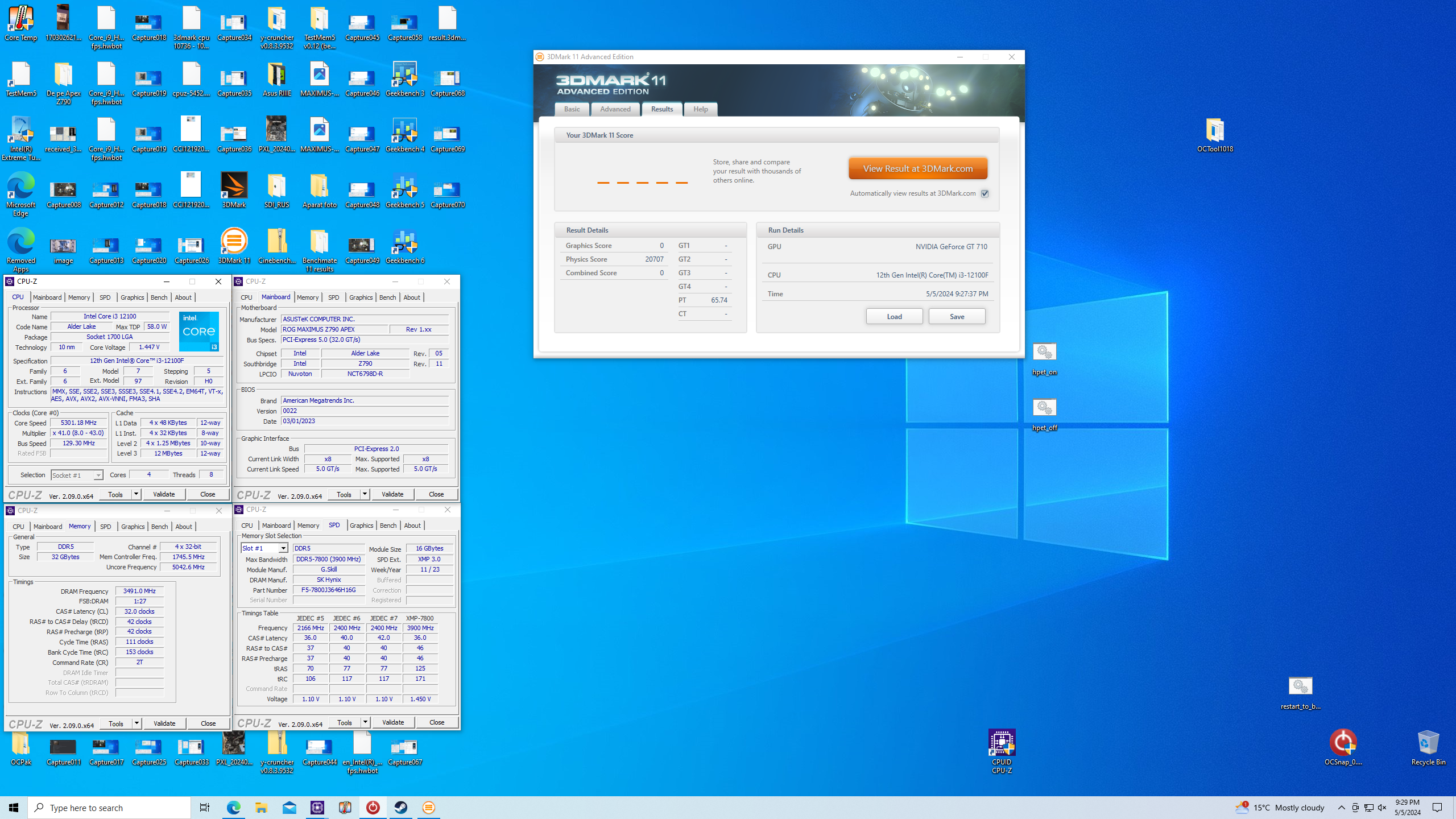Open y-cruncher v0.8.3.9532 folder at top
Image resolution: width=1456 pixels, height=819 pixels.
(x=277, y=27)
